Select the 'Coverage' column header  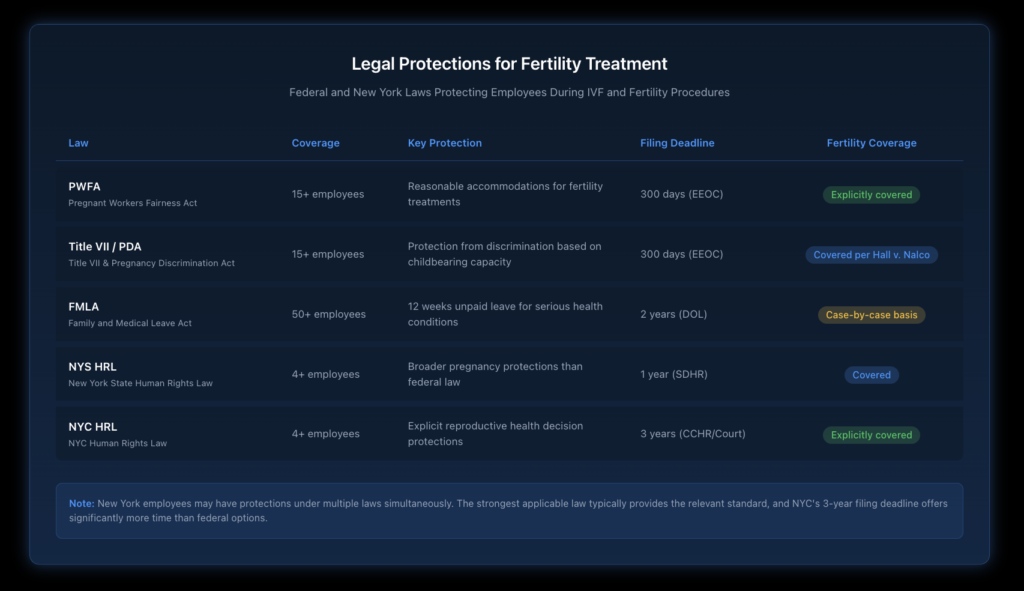(x=315, y=143)
